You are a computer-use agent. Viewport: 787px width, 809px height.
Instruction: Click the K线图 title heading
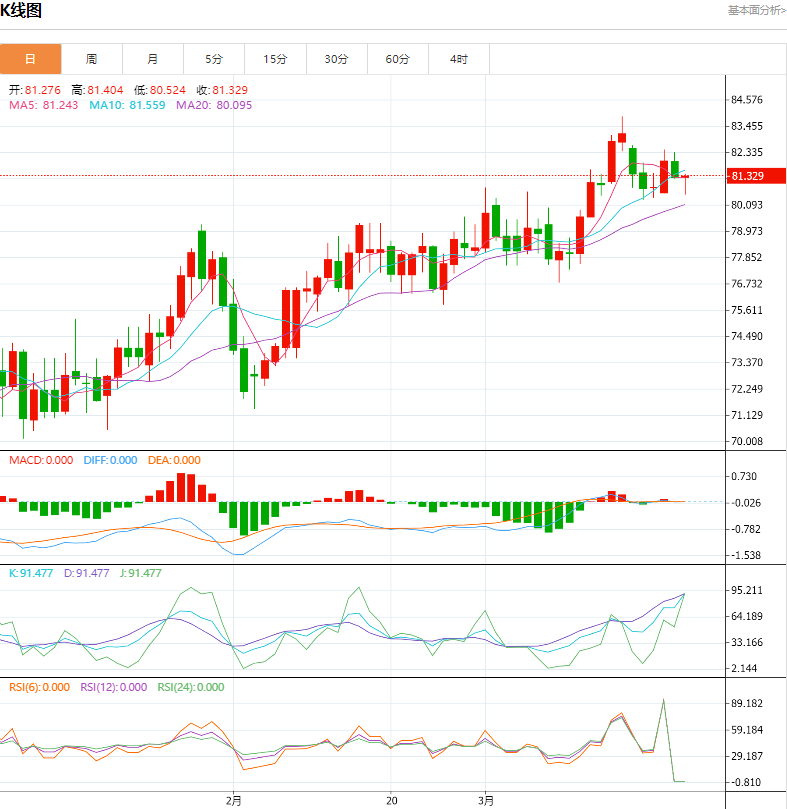pos(21,12)
